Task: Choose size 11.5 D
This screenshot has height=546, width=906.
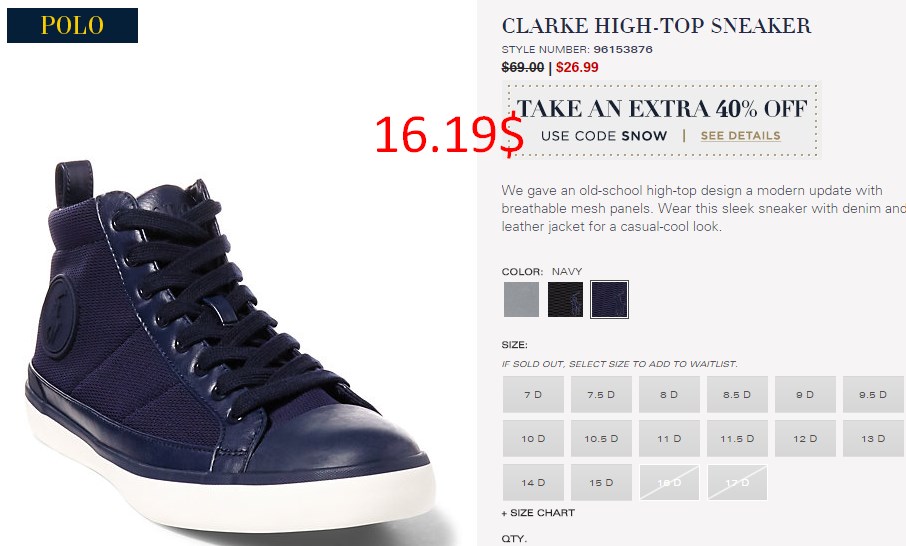Action: tap(737, 439)
